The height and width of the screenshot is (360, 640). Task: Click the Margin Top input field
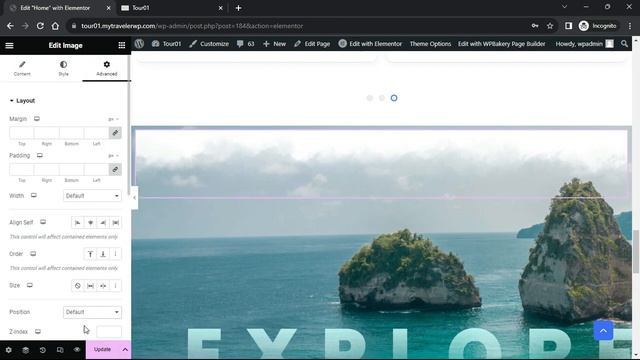22,133
